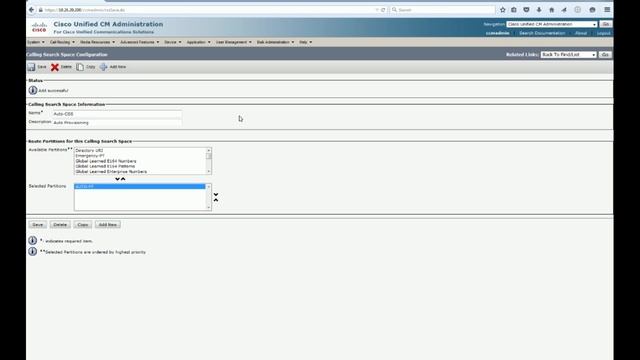Viewport: 640px width, 360px height.
Task: Click the browser reload icon
Action: click(x=383, y=10)
